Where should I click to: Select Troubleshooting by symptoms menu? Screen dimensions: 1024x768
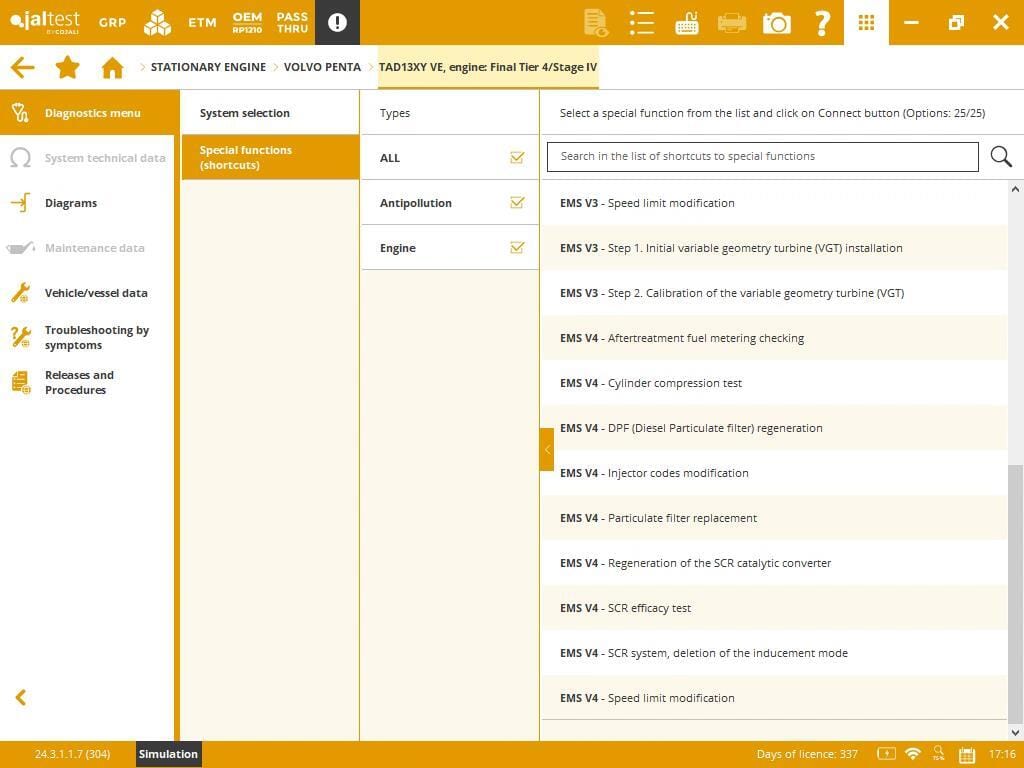96,338
